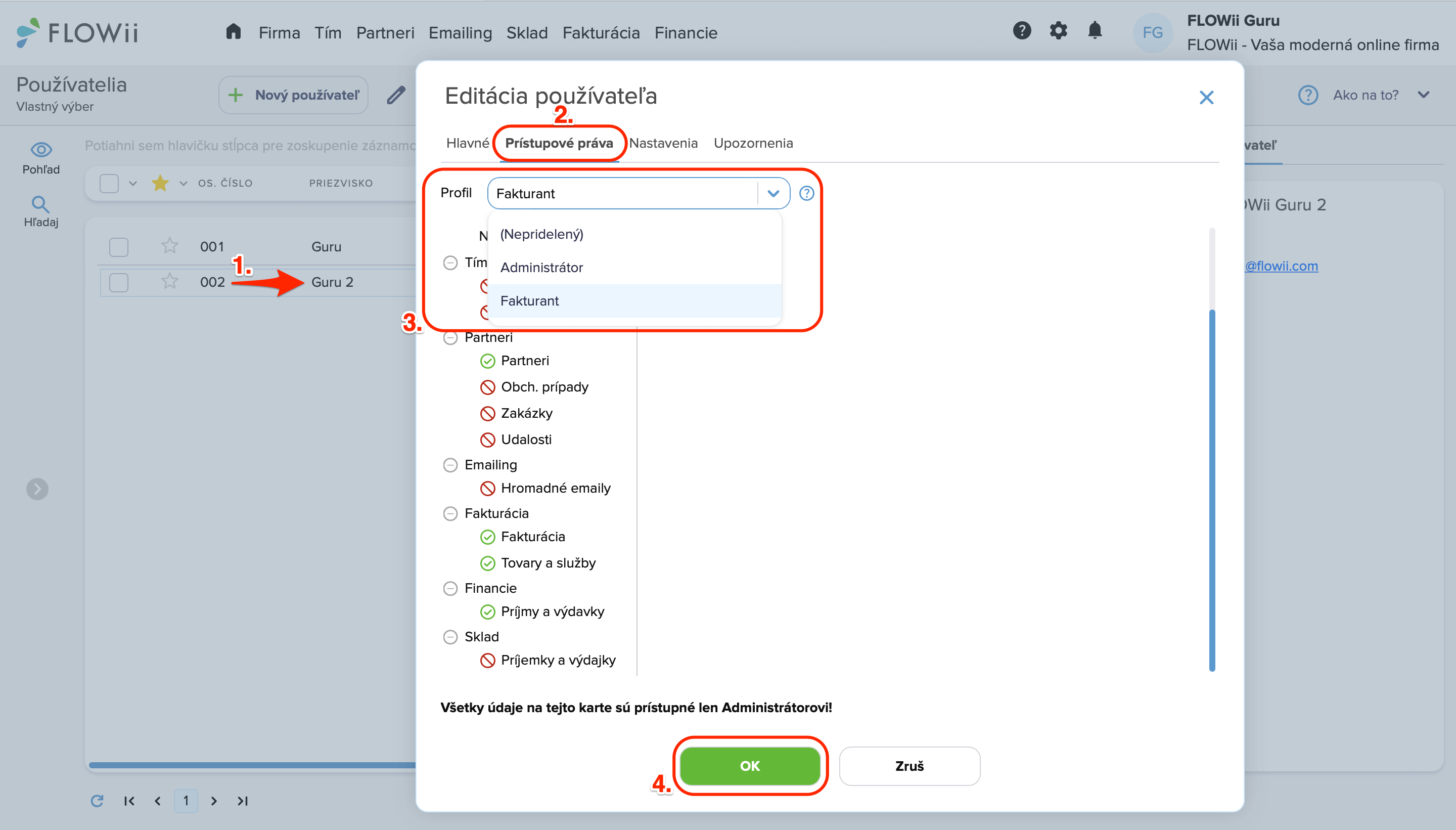Switch to the Nastavenia tab

(x=663, y=143)
